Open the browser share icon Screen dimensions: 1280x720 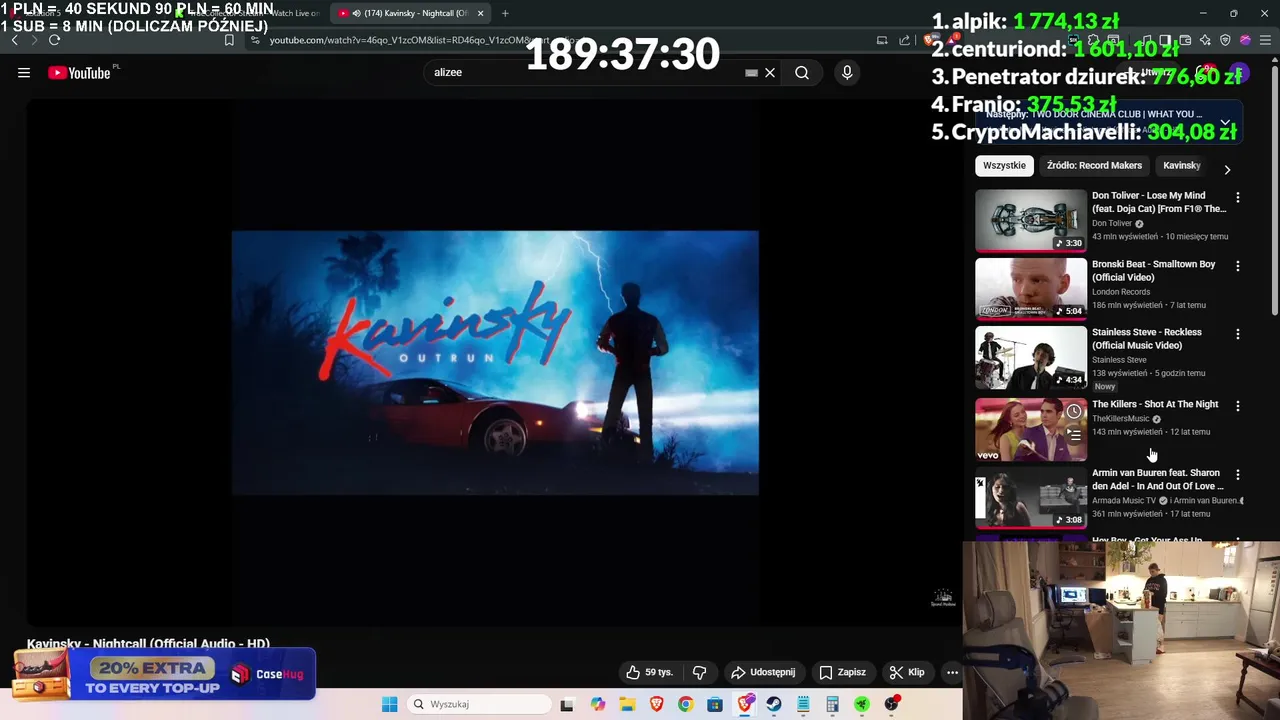pos(905,40)
